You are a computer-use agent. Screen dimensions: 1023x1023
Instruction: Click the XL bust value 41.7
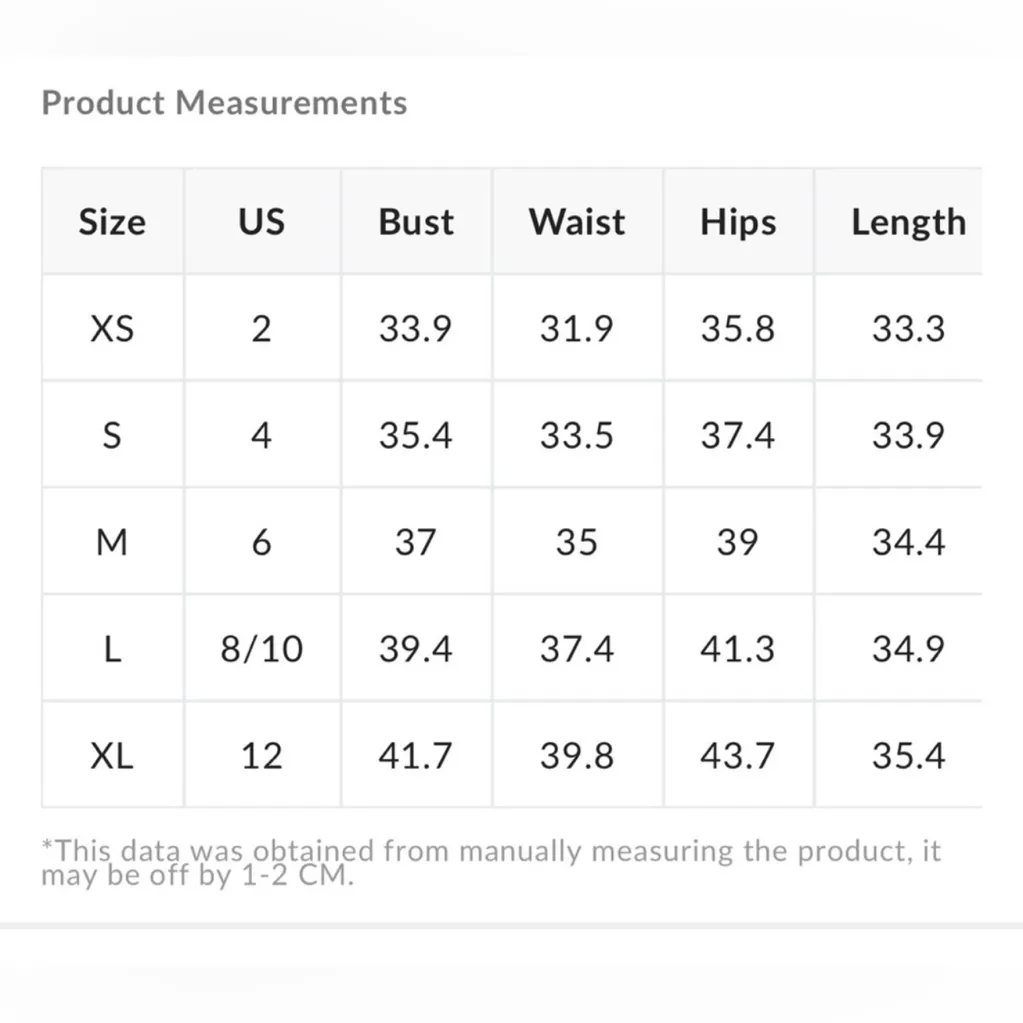[415, 756]
